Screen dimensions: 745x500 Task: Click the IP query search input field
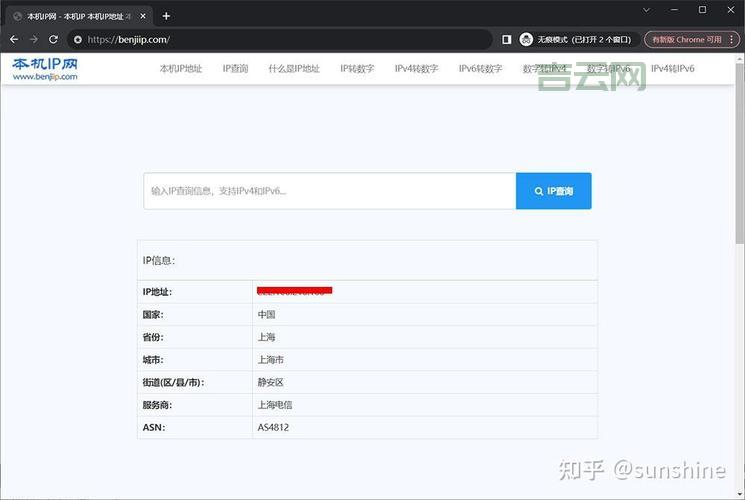click(x=330, y=191)
